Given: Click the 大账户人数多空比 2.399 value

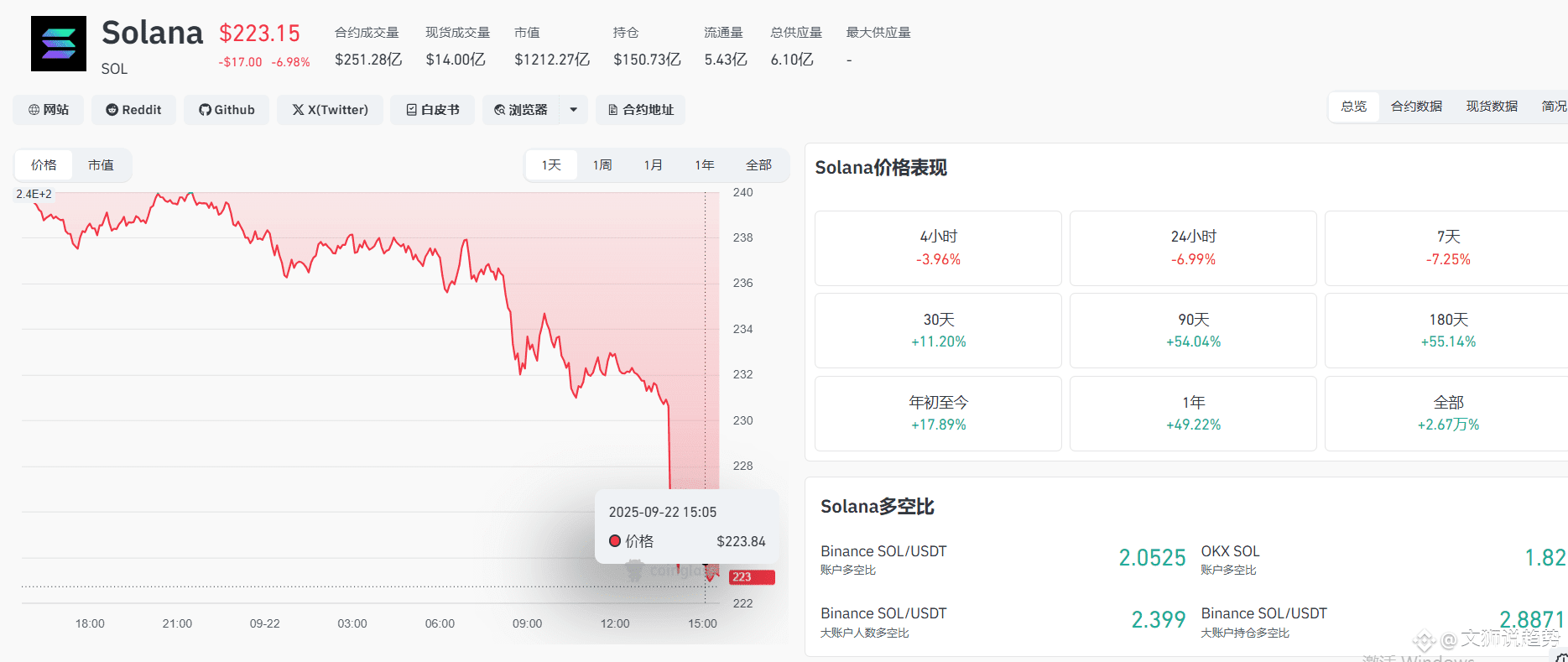Looking at the screenshot, I should [1158, 620].
